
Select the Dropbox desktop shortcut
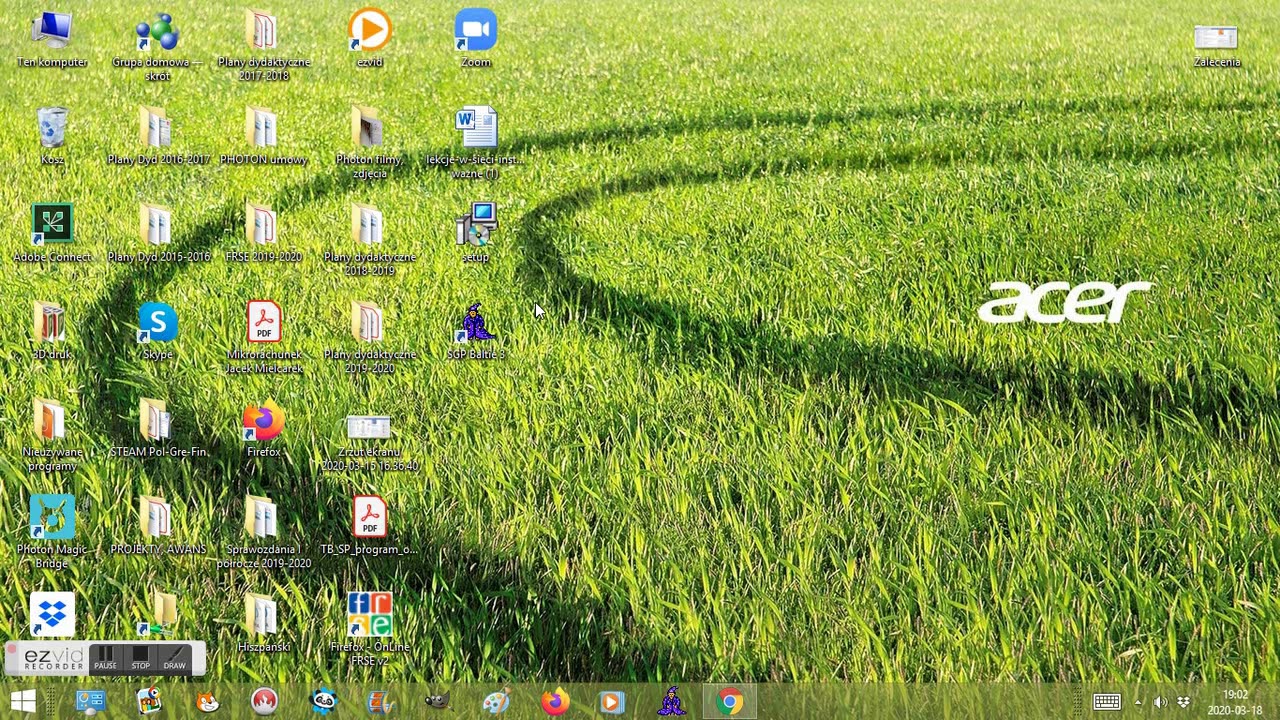[x=52, y=614]
